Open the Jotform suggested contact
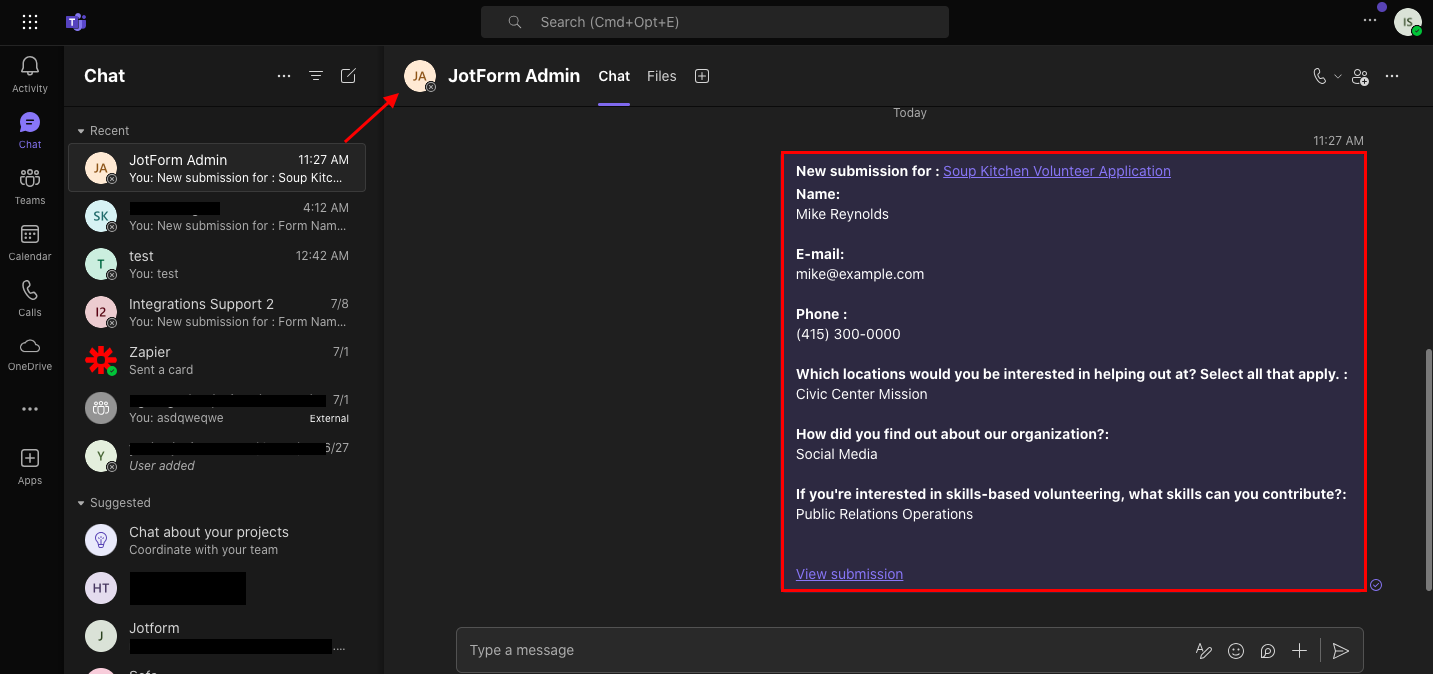The width and height of the screenshot is (1433, 674). point(217,636)
